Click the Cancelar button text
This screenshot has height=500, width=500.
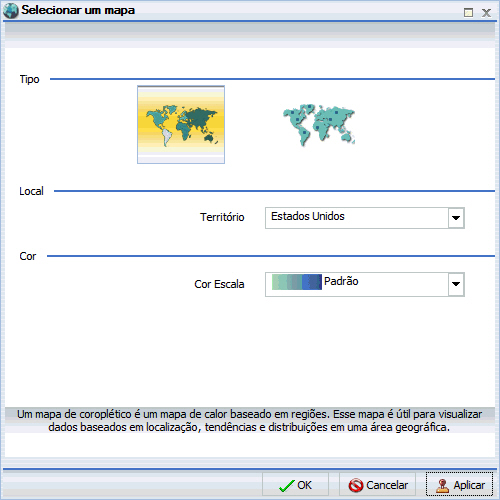[x=387, y=485]
